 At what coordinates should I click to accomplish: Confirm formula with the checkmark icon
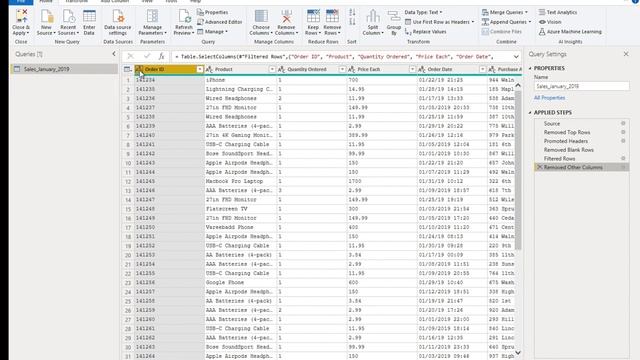click(147, 56)
